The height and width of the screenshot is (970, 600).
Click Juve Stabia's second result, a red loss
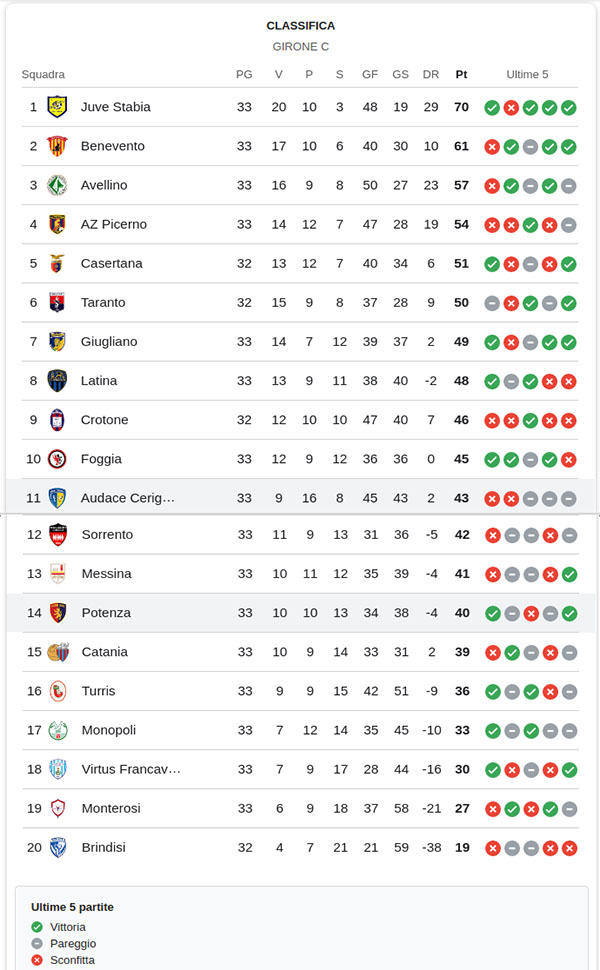[511, 108]
